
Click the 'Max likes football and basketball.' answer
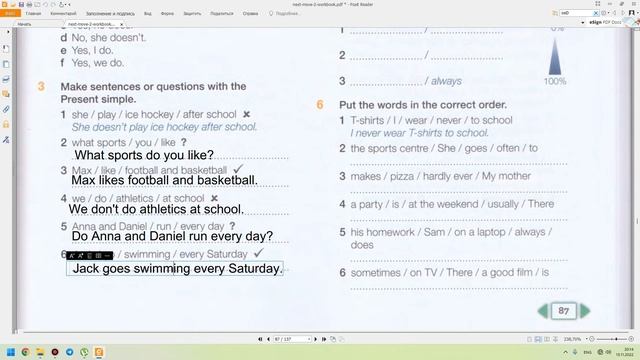coord(164,180)
